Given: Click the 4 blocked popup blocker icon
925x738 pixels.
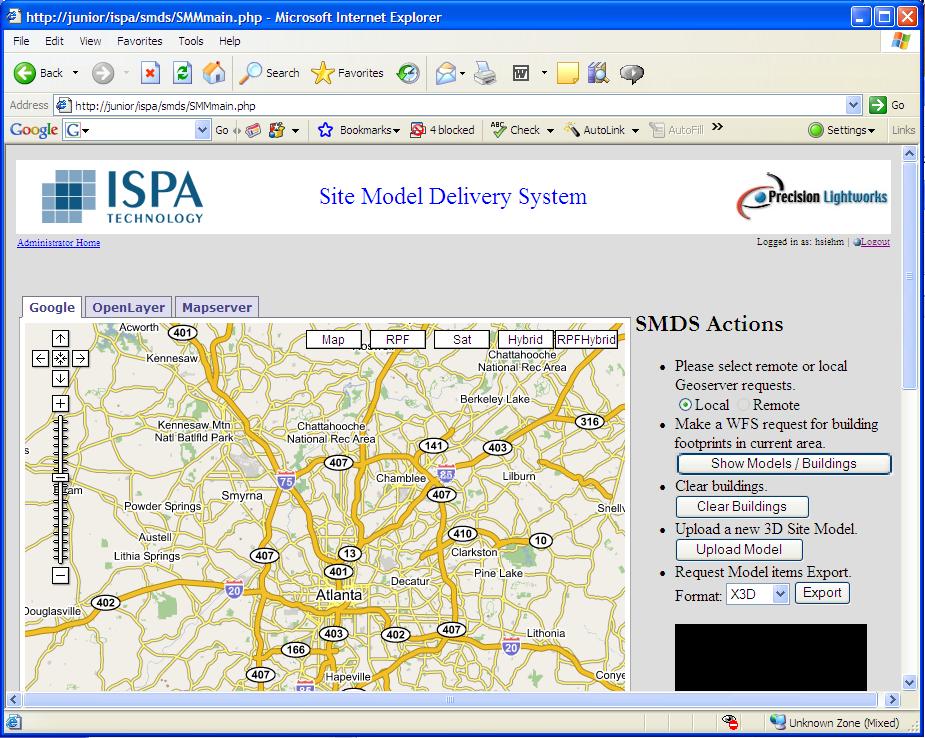Looking at the screenshot, I should pos(418,130).
